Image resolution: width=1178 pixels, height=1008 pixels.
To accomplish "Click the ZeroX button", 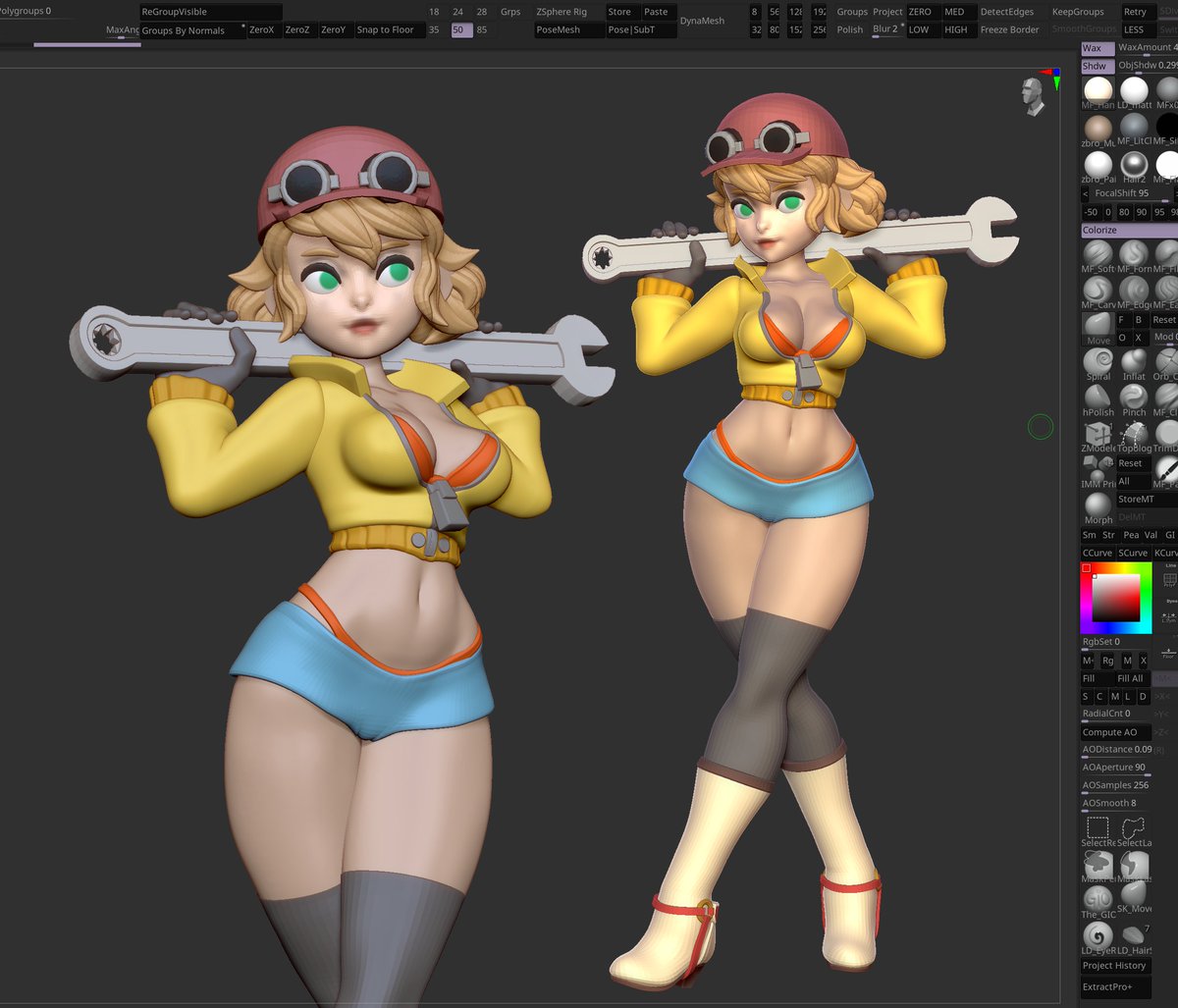I will tap(262, 30).
